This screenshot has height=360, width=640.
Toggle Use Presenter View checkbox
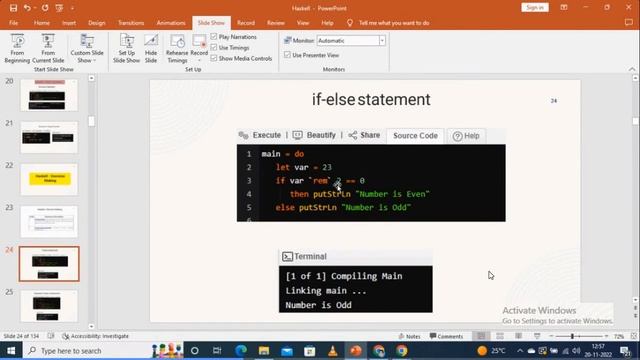(287, 55)
